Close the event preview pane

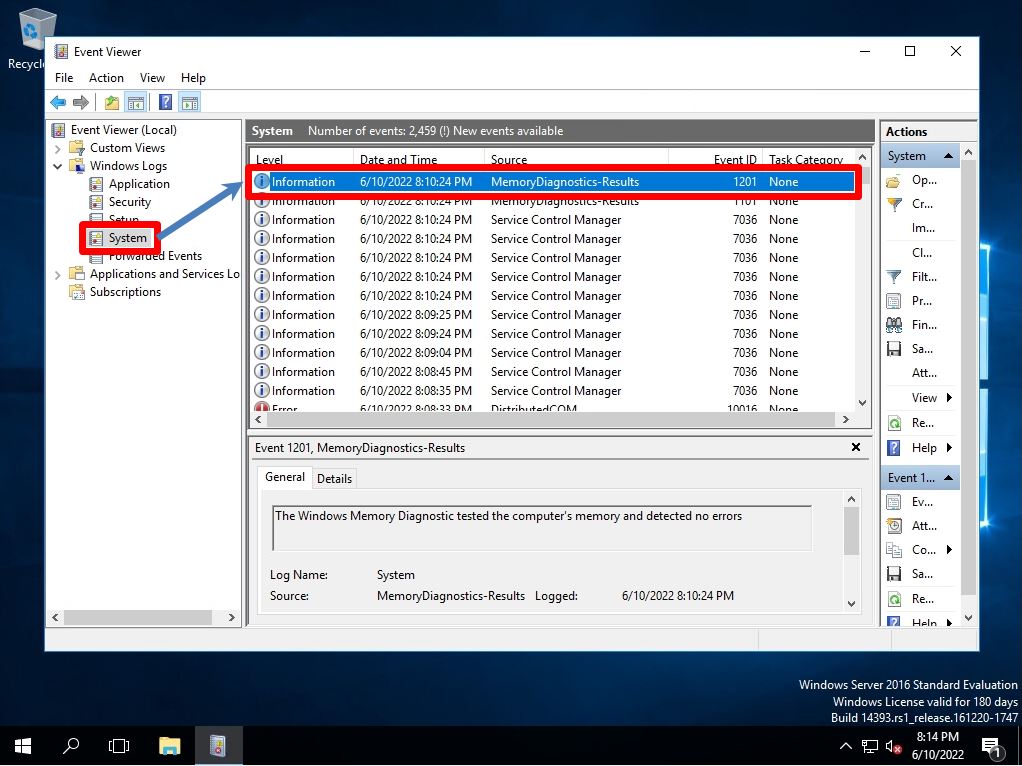855,447
